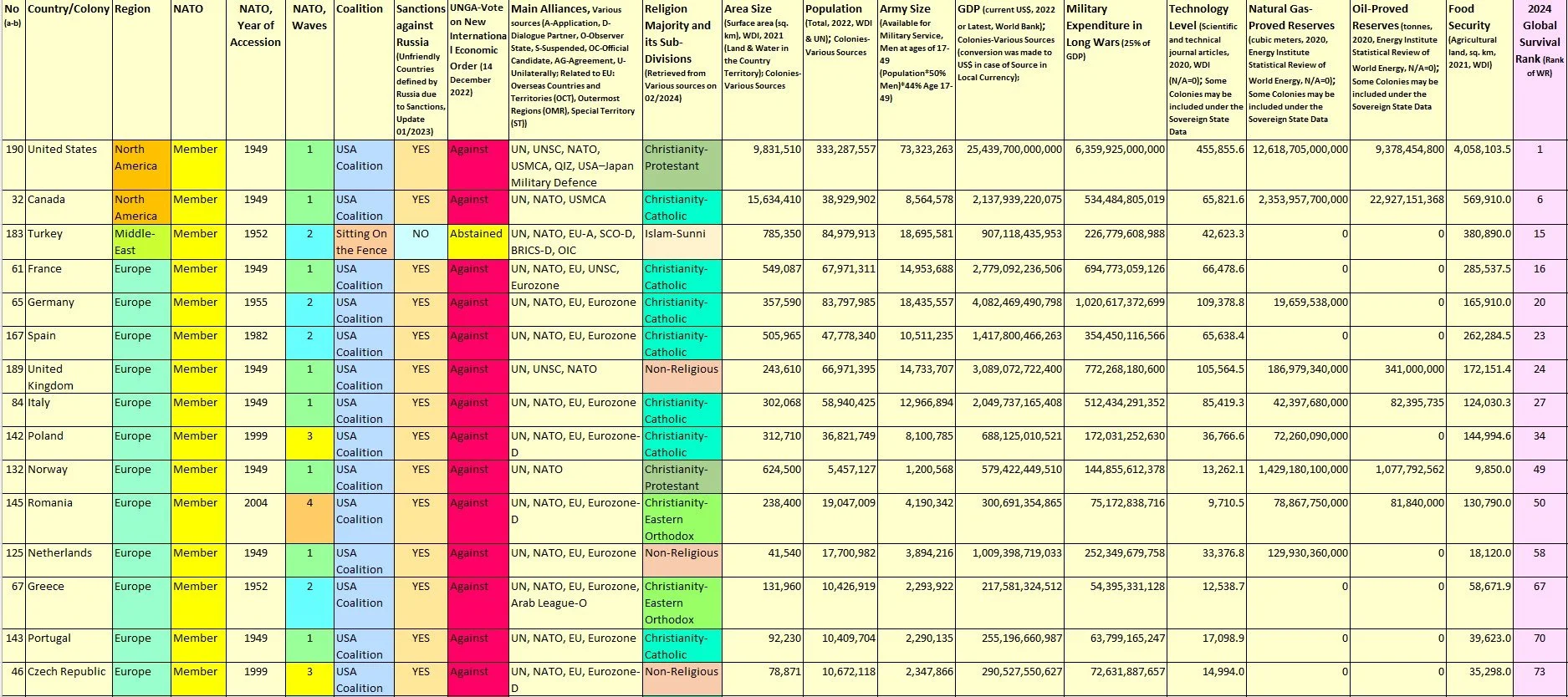Image resolution: width=1568 pixels, height=697 pixels.
Task: Select the Portugal country cell
Action: coord(69,646)
